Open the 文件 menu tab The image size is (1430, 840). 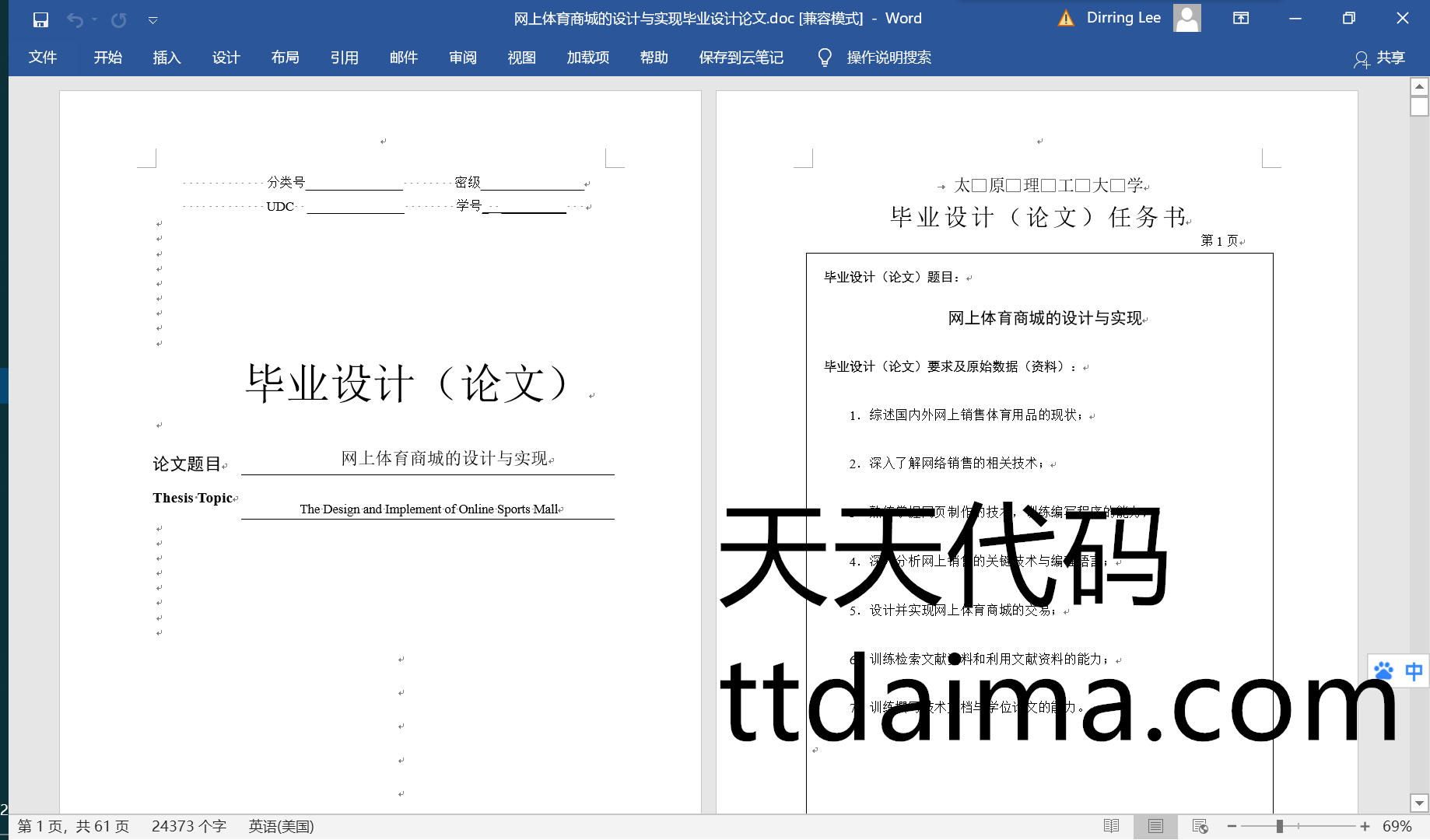pos(43,58)
